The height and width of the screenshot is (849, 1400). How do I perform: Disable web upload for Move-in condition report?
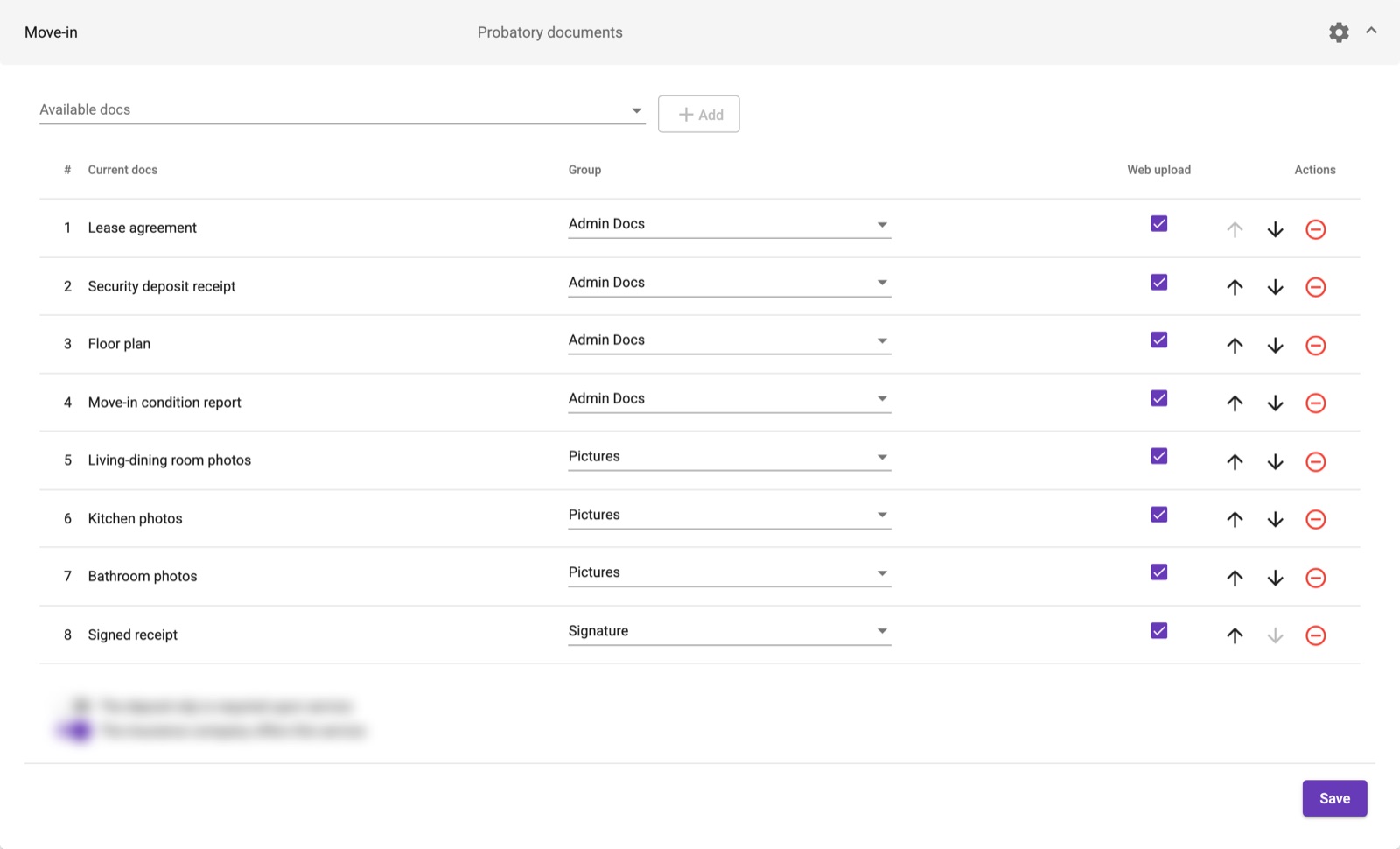coord(1159,398)
